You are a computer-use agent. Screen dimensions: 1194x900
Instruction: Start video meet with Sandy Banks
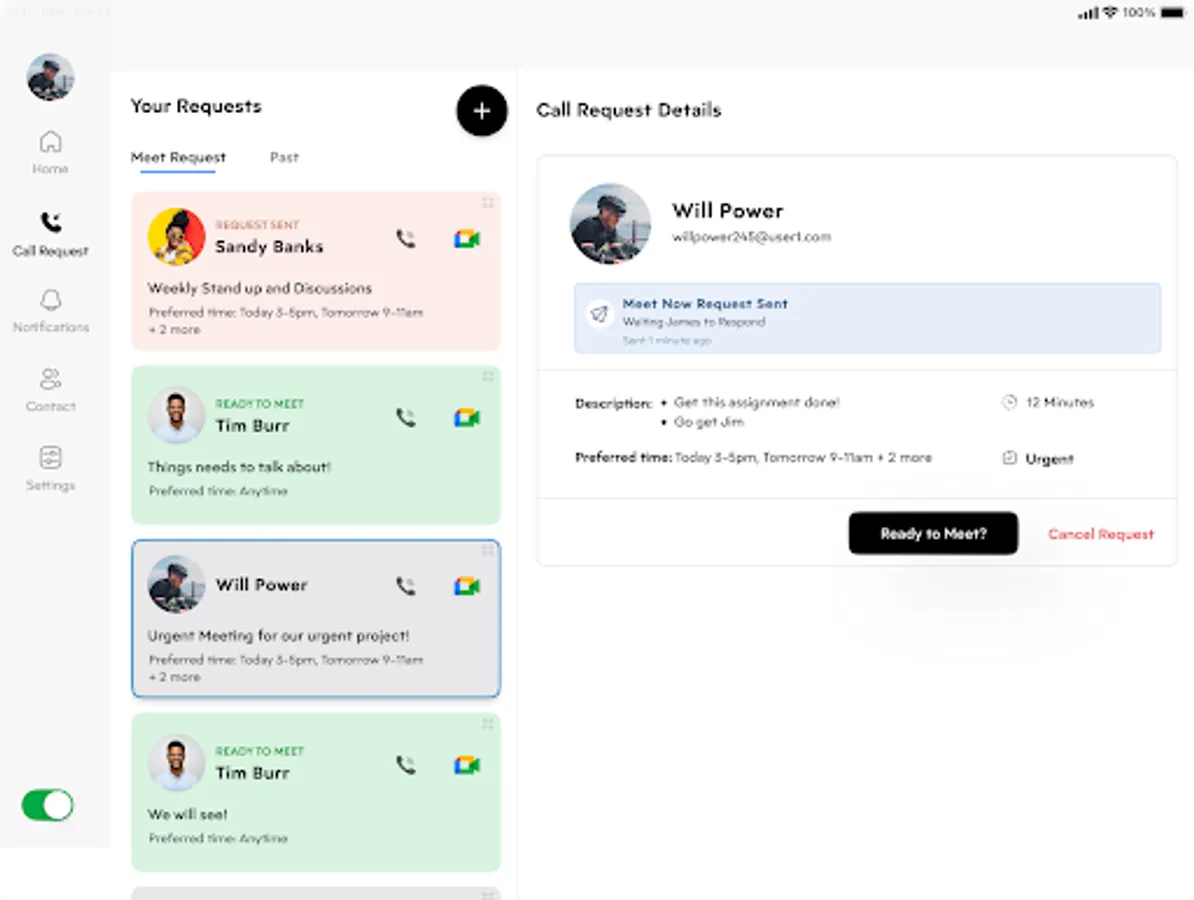[x=466, y=239]
